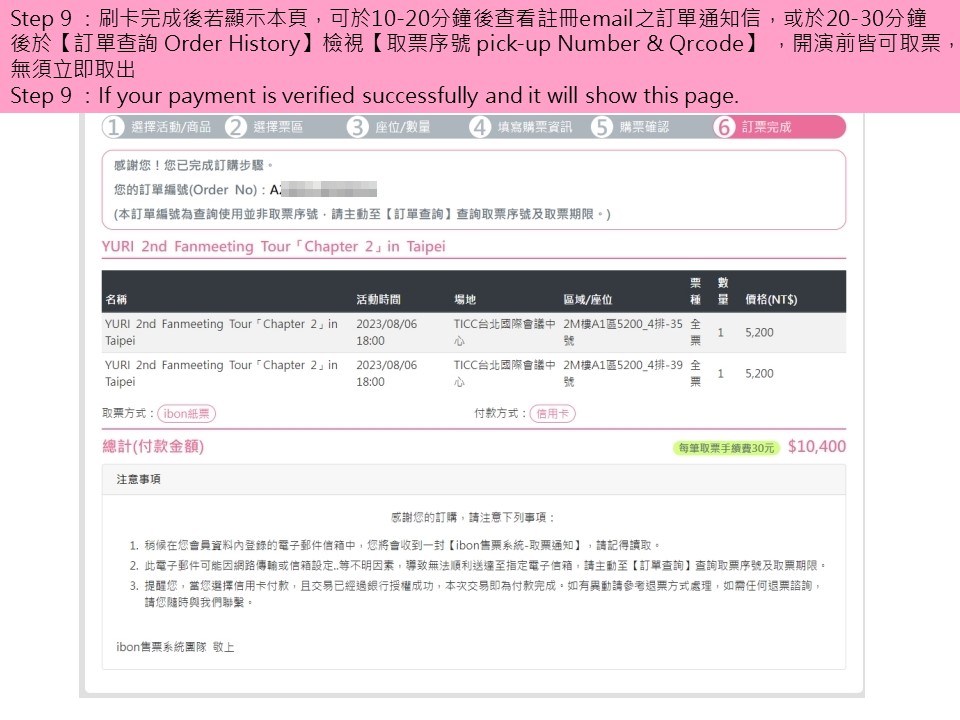Viewport: 960px width, 720px height.
Task: Click the 價格(NT$) column header
Action: [x=771, y=300]
